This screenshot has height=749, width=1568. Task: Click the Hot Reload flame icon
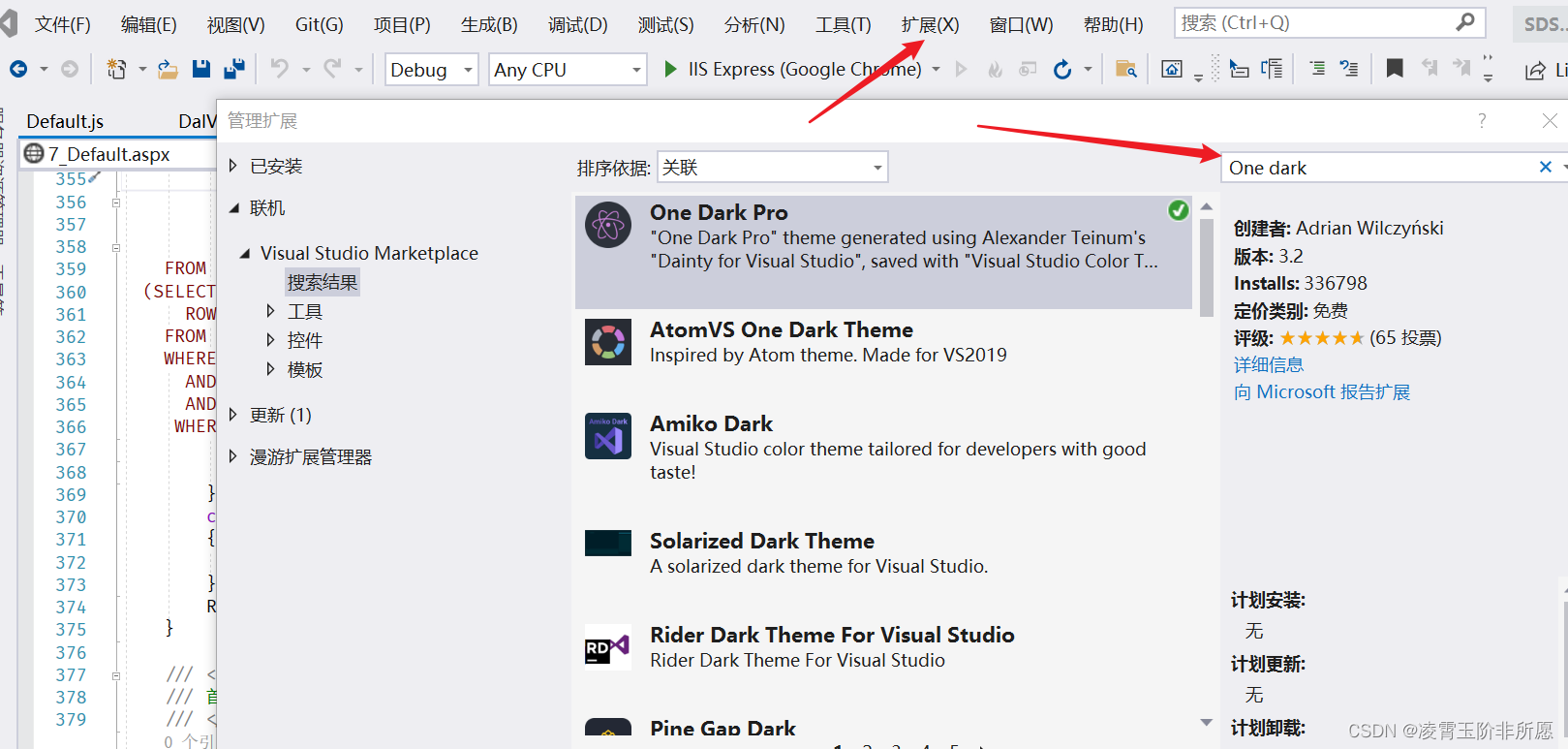click(x=995, y=69)
